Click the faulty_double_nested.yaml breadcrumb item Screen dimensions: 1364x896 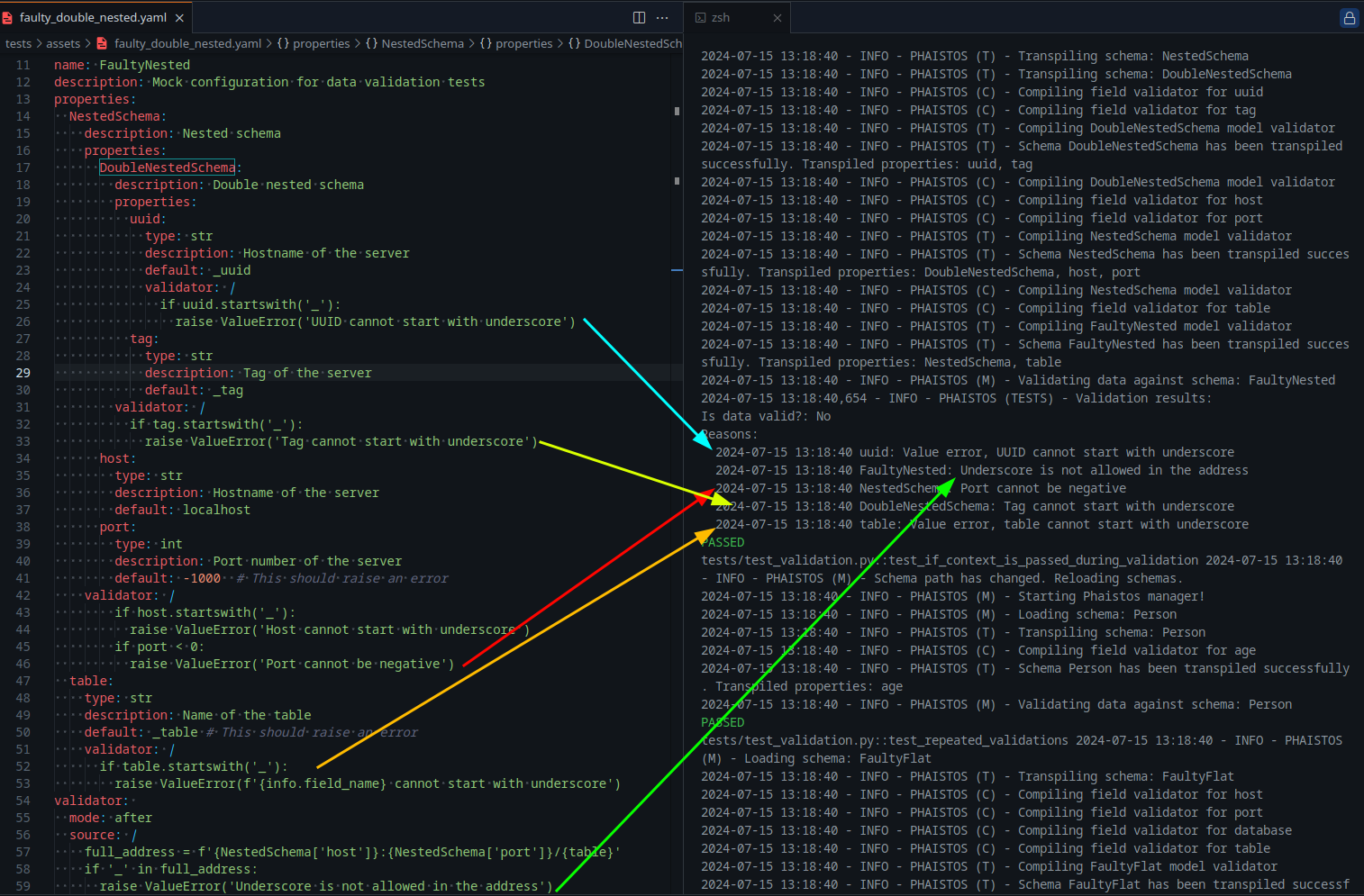click(187, 43)
